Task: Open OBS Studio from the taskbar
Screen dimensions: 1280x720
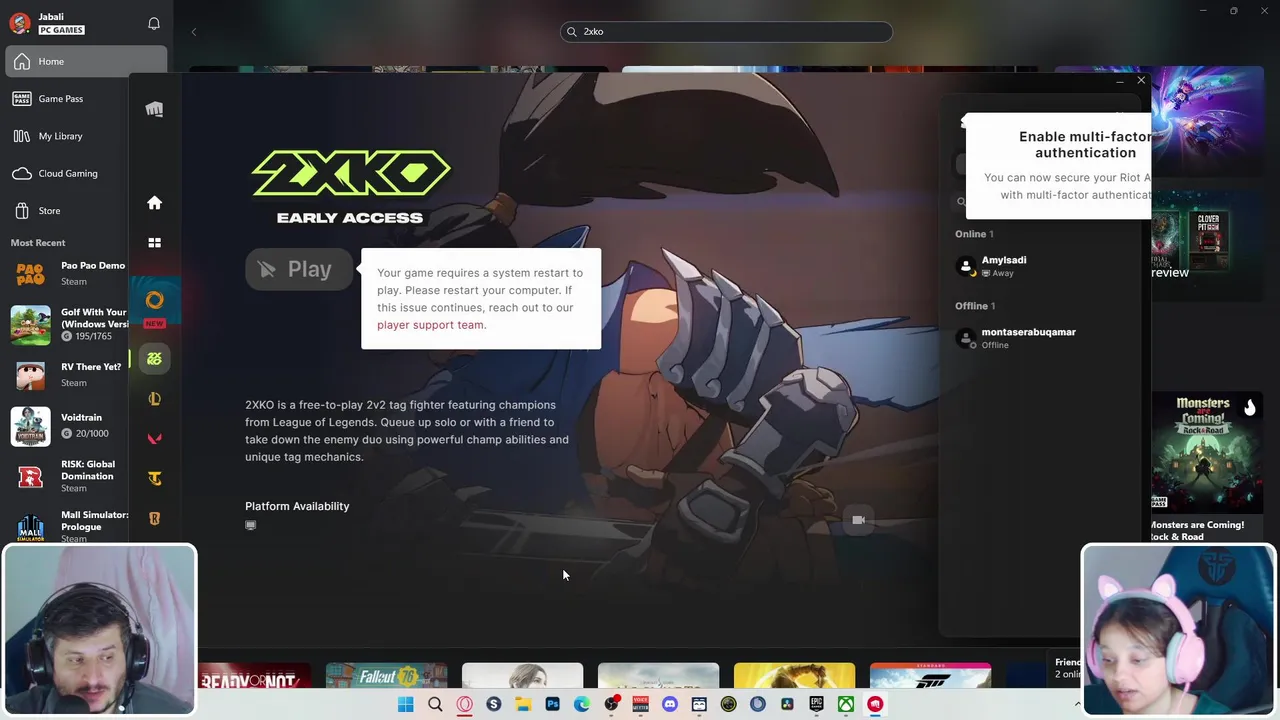Action: [x=612, y=704]
